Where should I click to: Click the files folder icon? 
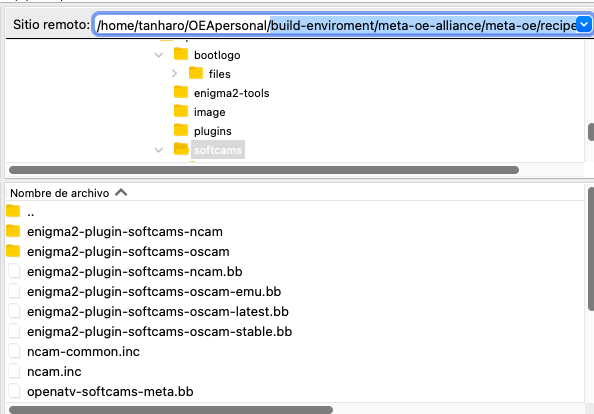[x=196, y=73]
